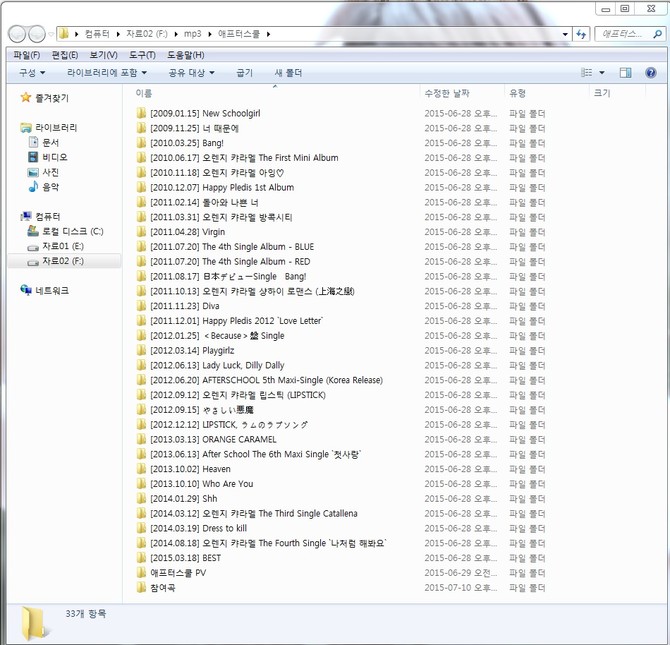Open the 편집(E) menu

click(65, 55)
